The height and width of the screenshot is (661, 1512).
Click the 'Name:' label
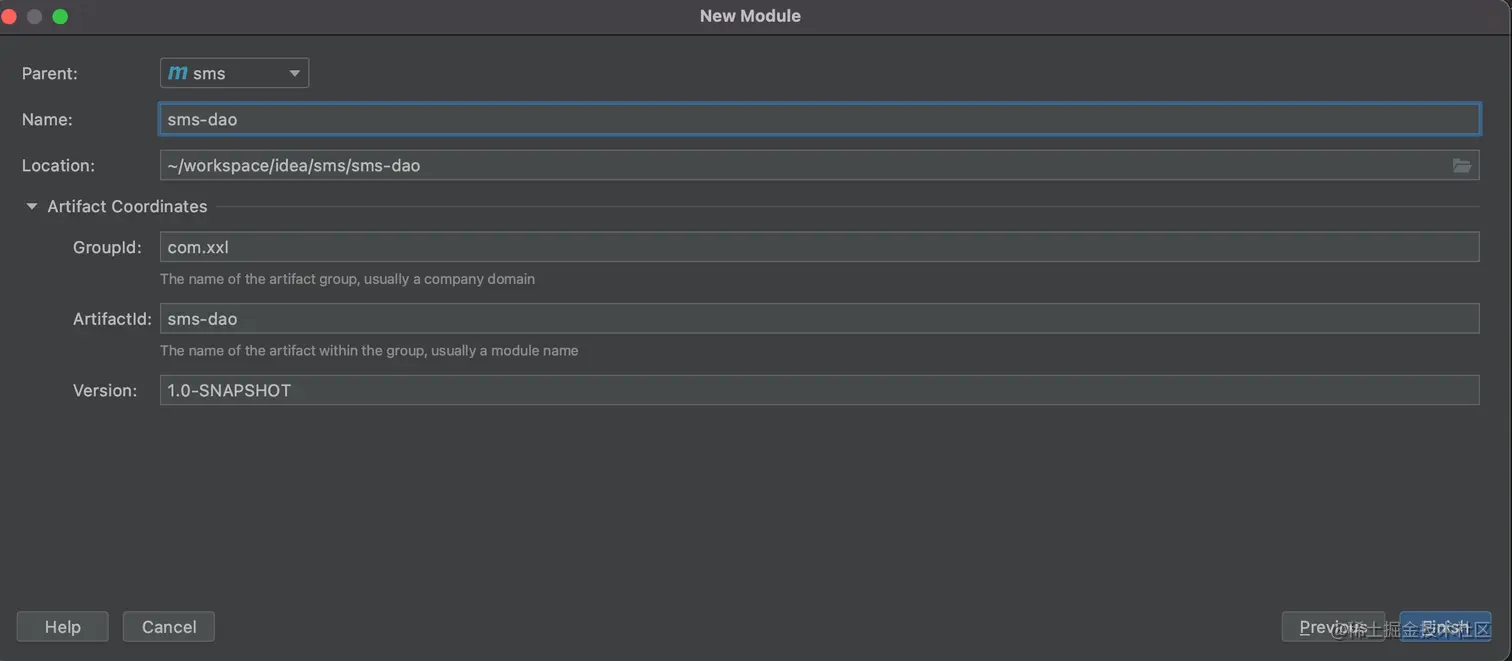(47, 119)
